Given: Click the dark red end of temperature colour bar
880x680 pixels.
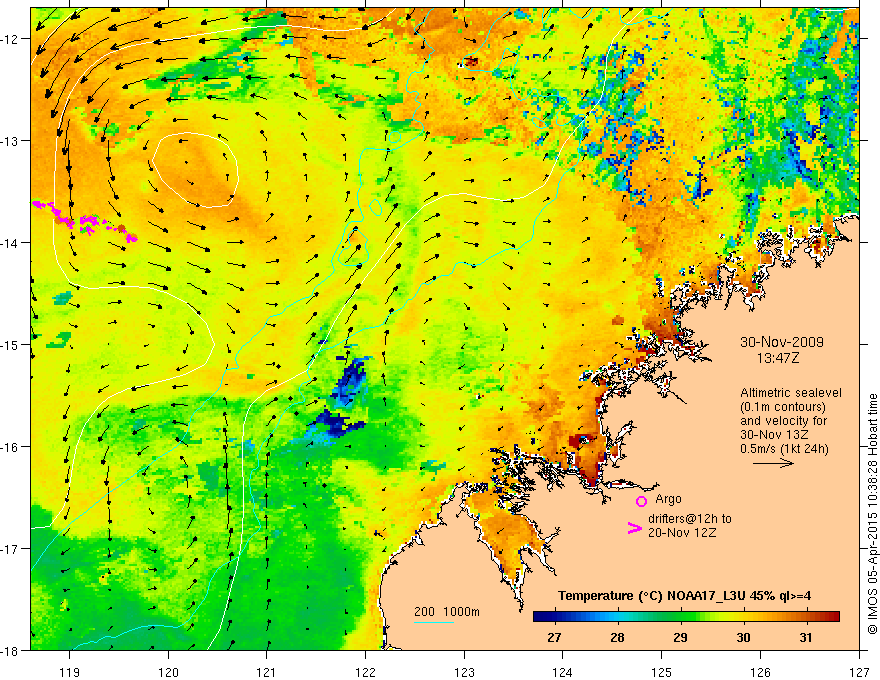Looking at the screenshot, I should tap(833, 616).
